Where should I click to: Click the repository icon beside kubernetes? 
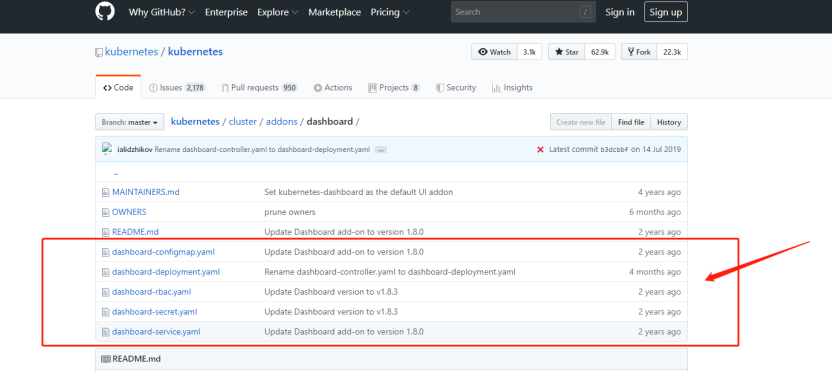click(x=99, y=53)
